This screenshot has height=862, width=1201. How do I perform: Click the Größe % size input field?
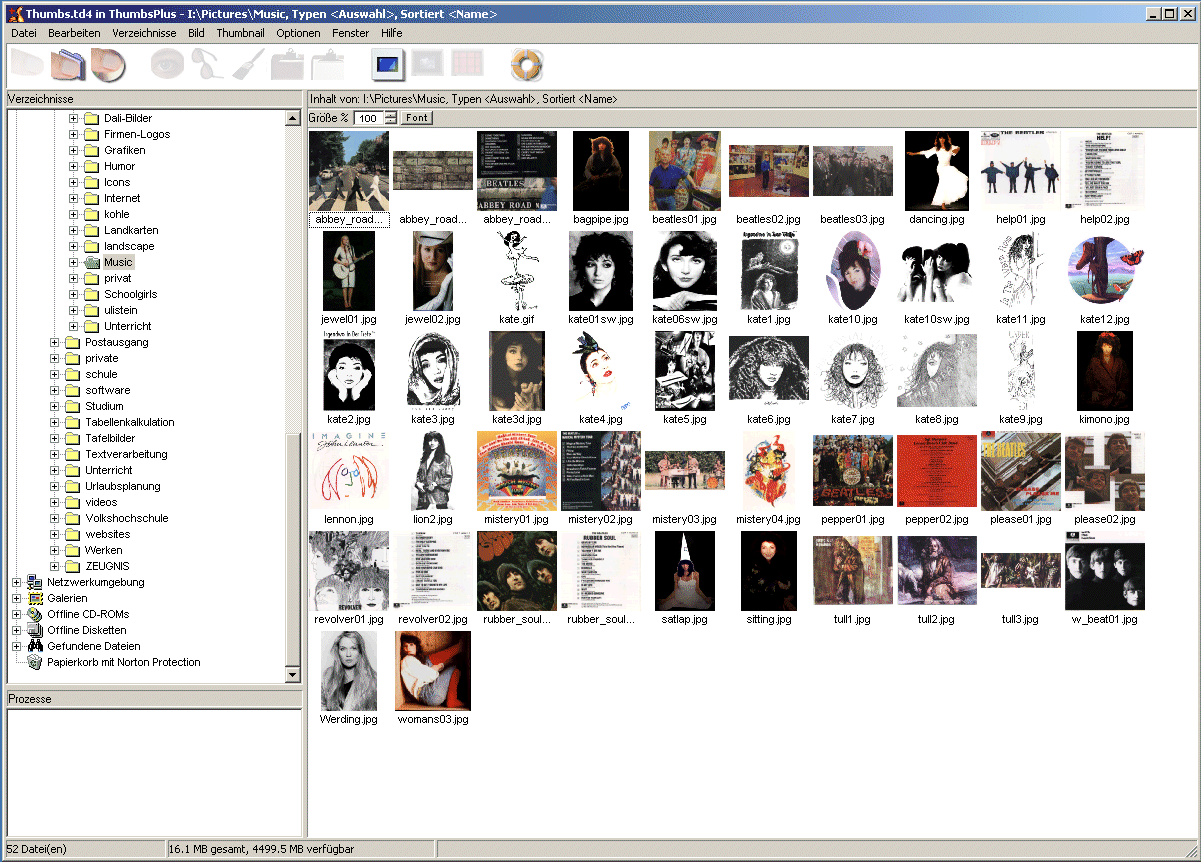pos(368,118)
